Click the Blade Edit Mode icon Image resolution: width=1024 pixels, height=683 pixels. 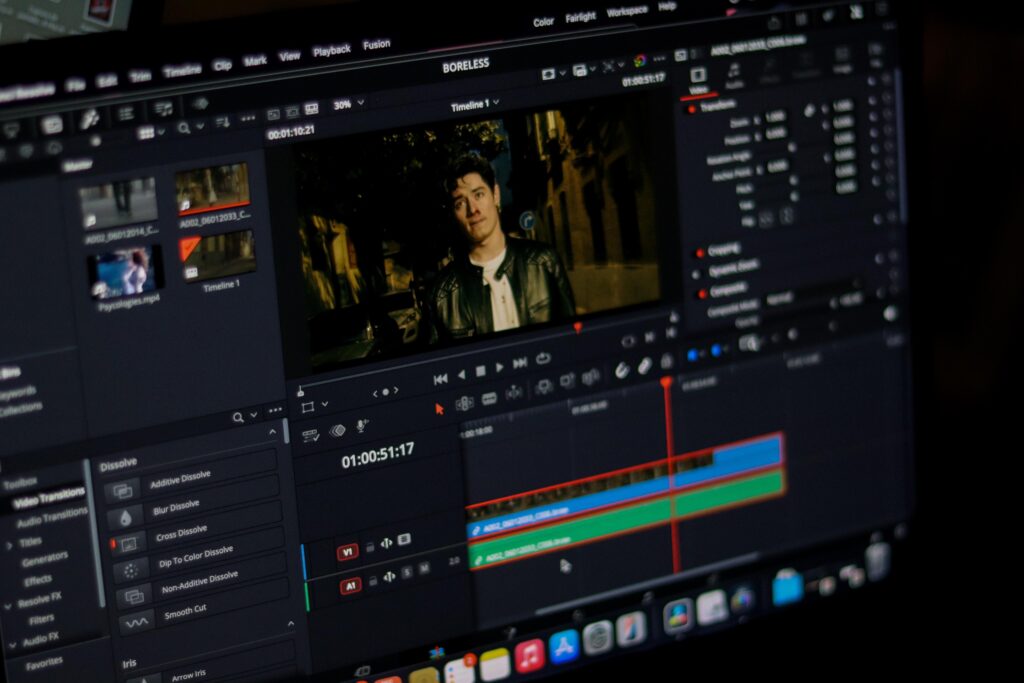point(489,399)
